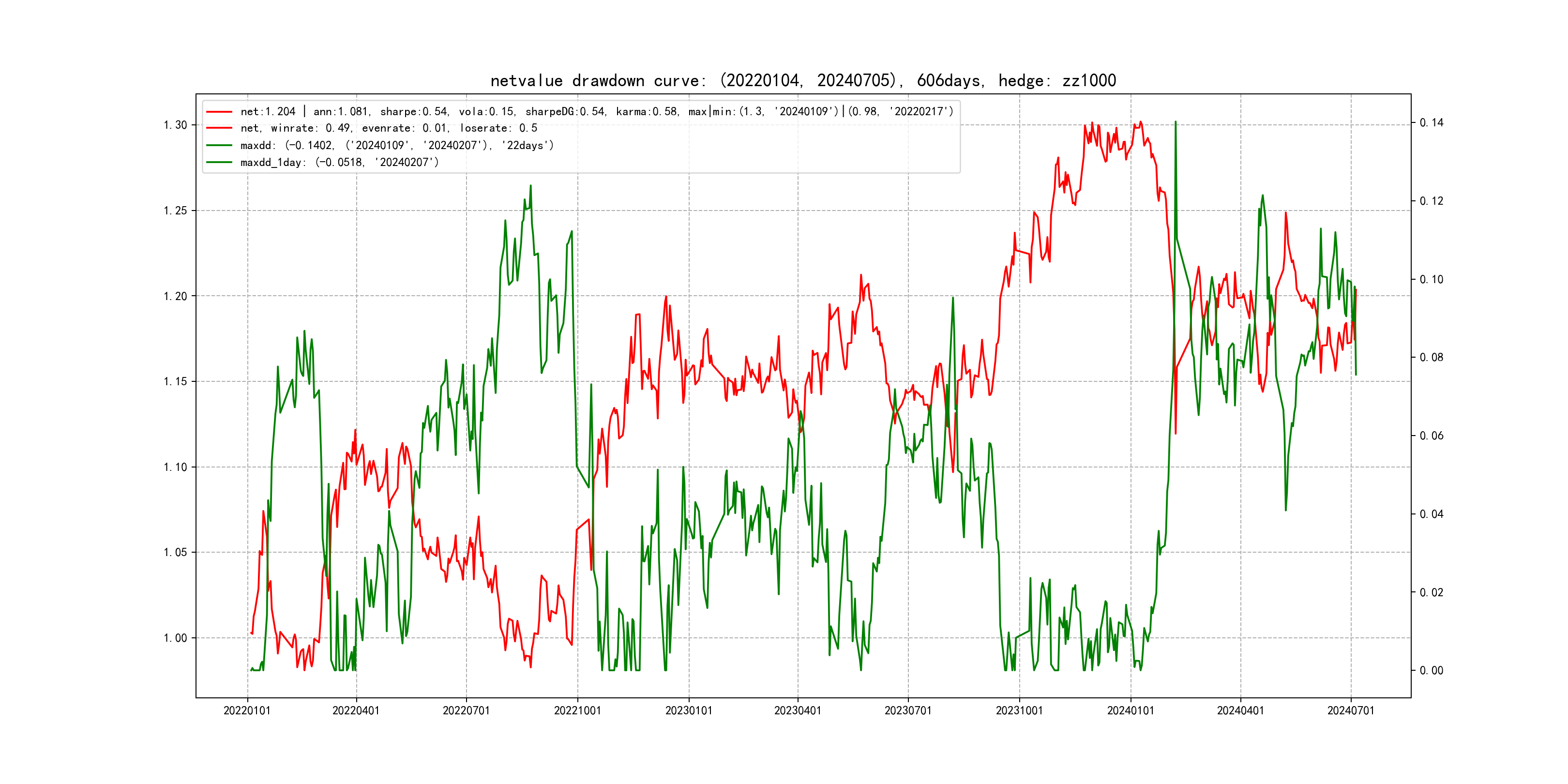Image resolution: width=1568 pixels, height=784 pixels.
Task: Click the 1.15 left axis label
Action: [x=175, y=382]
